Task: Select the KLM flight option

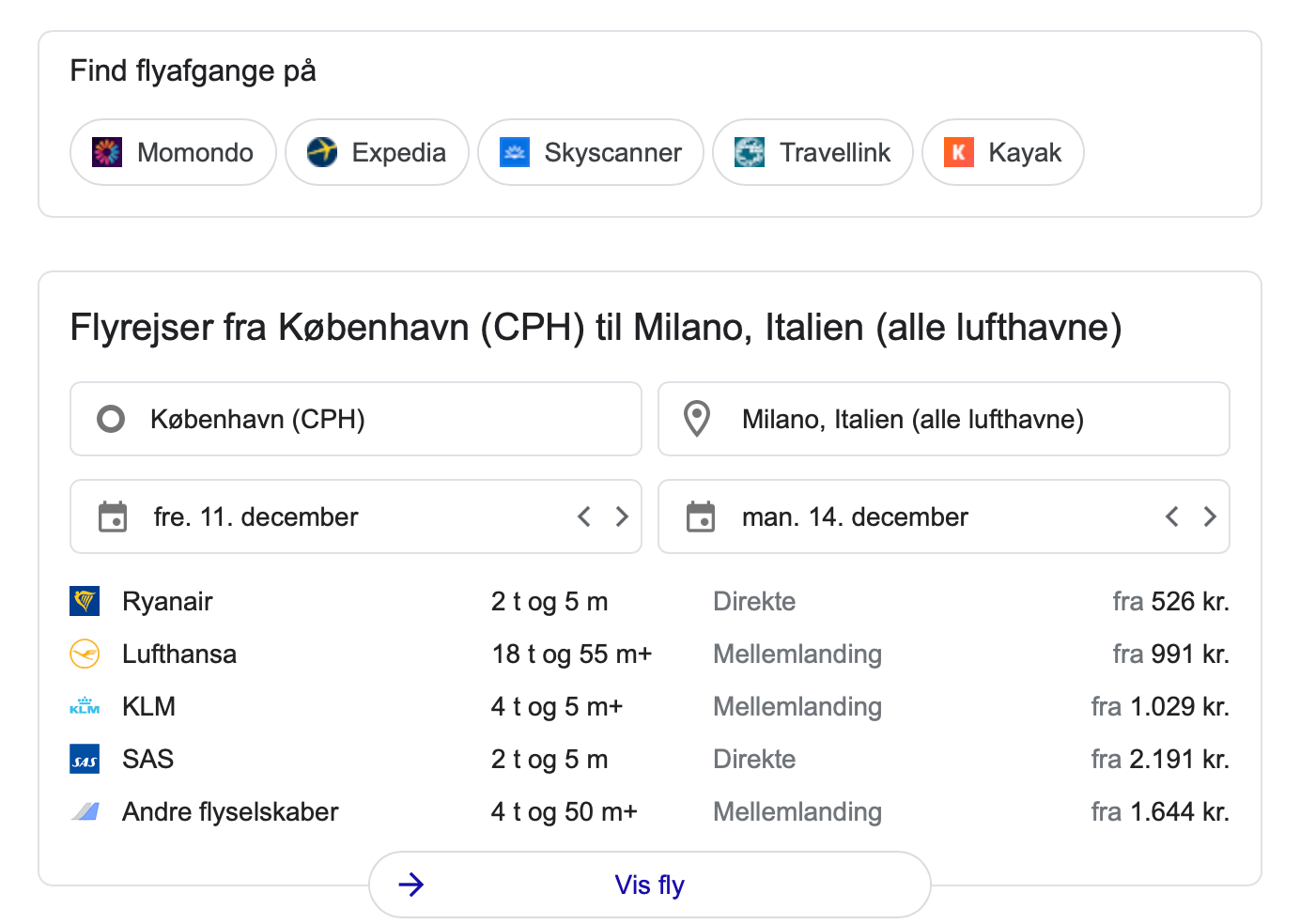Action: (x=648, y=706)
